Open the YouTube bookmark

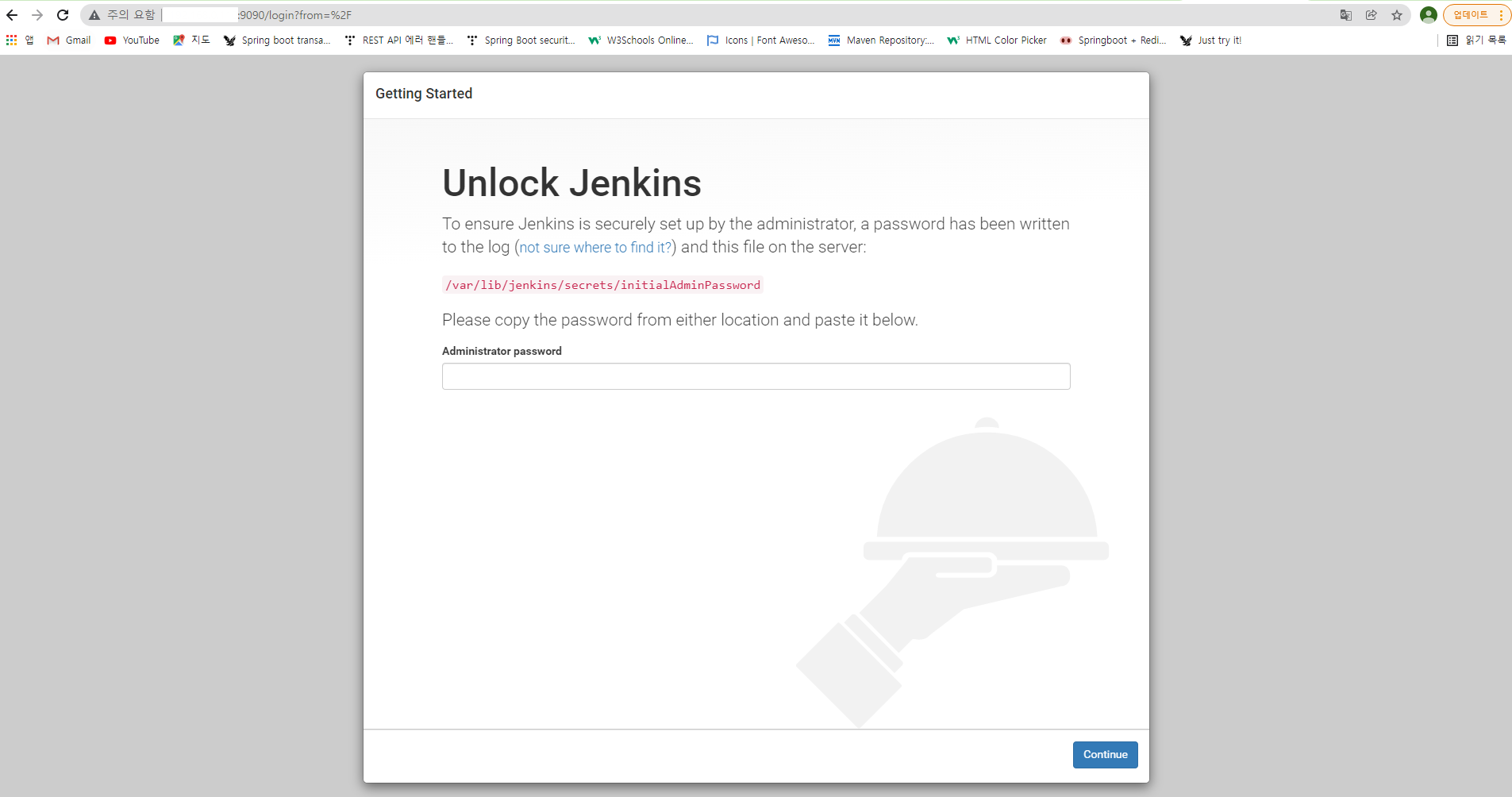tap(132, 40)
